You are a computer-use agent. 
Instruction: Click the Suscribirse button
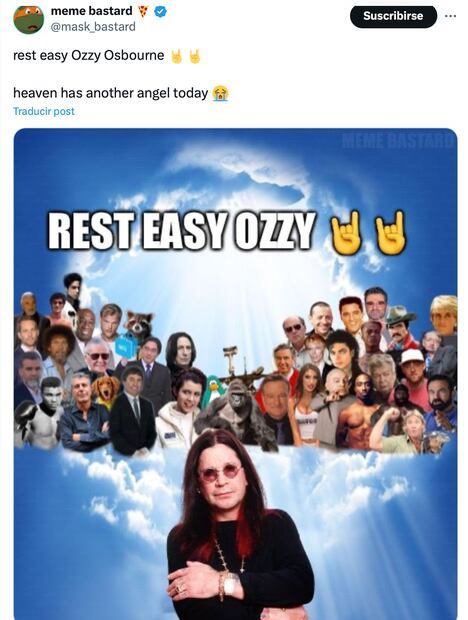click(x=393, y=16)
